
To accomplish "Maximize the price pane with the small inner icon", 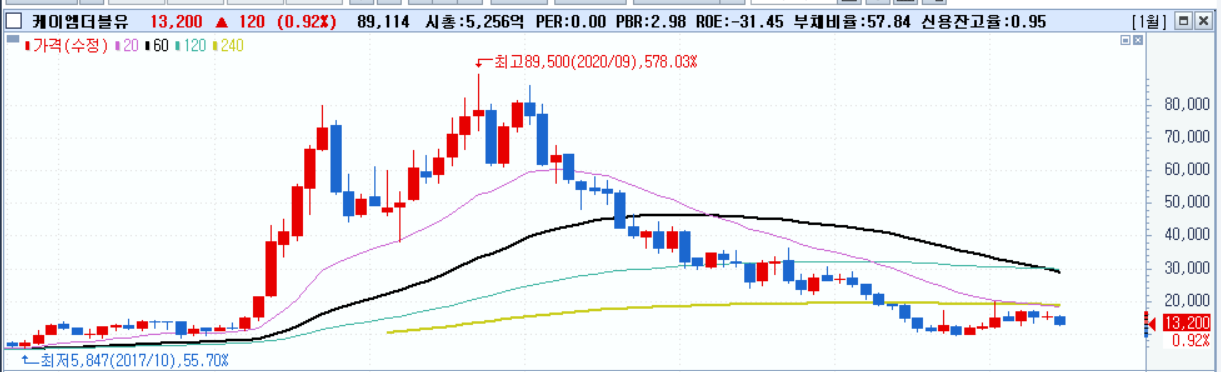I will pos(1125,40).
